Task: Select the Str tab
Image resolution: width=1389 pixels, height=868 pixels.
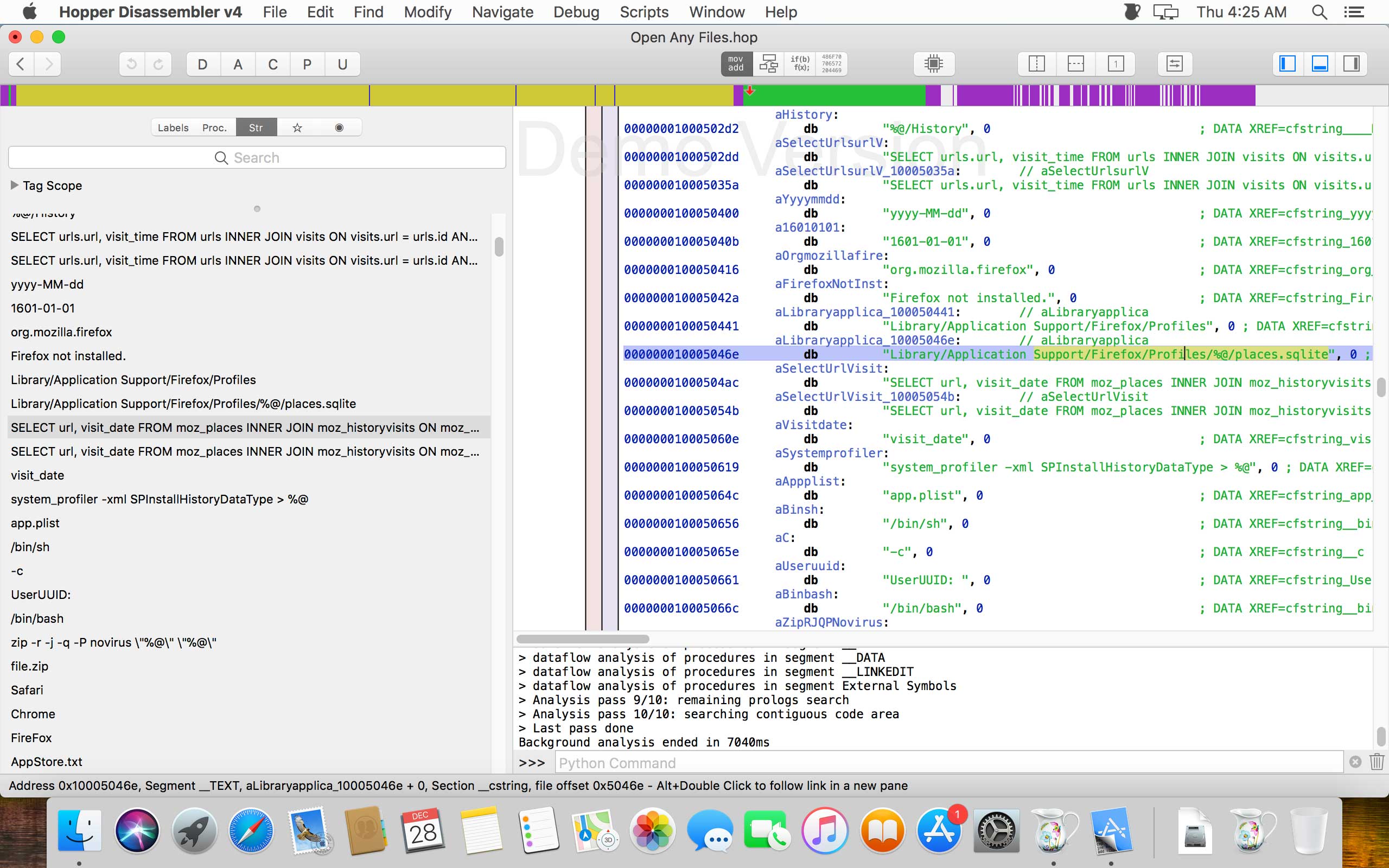Action: click(256, 127)
